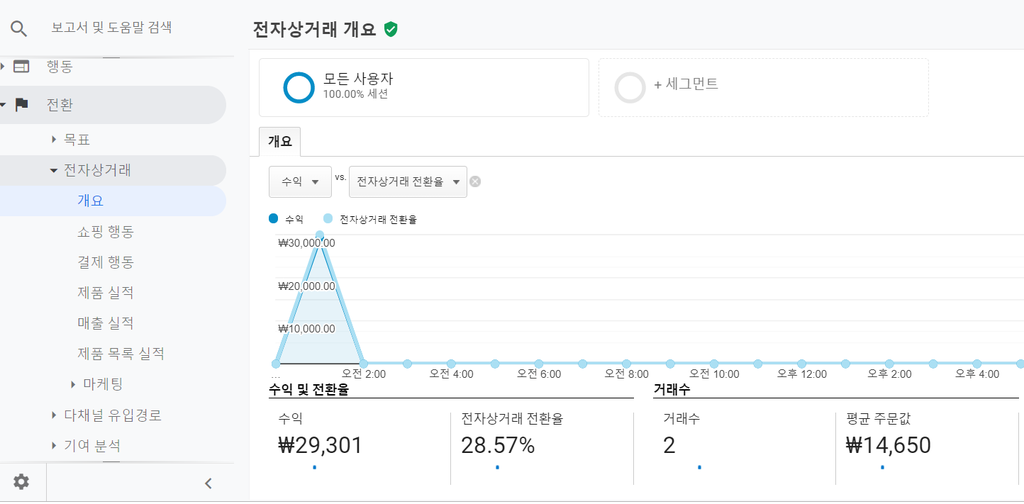Select the 개요 tab above chart
The height and width of the screenshot is (504, 1024).
(x=280, y=142)
